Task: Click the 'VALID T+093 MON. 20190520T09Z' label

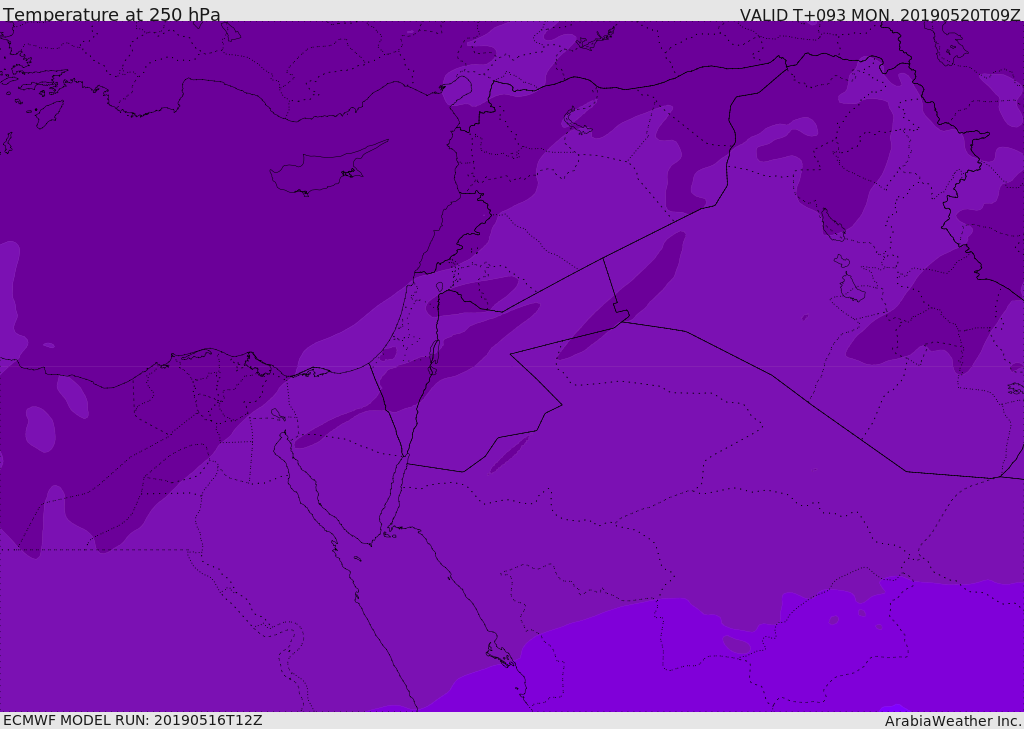Action: 880,15
